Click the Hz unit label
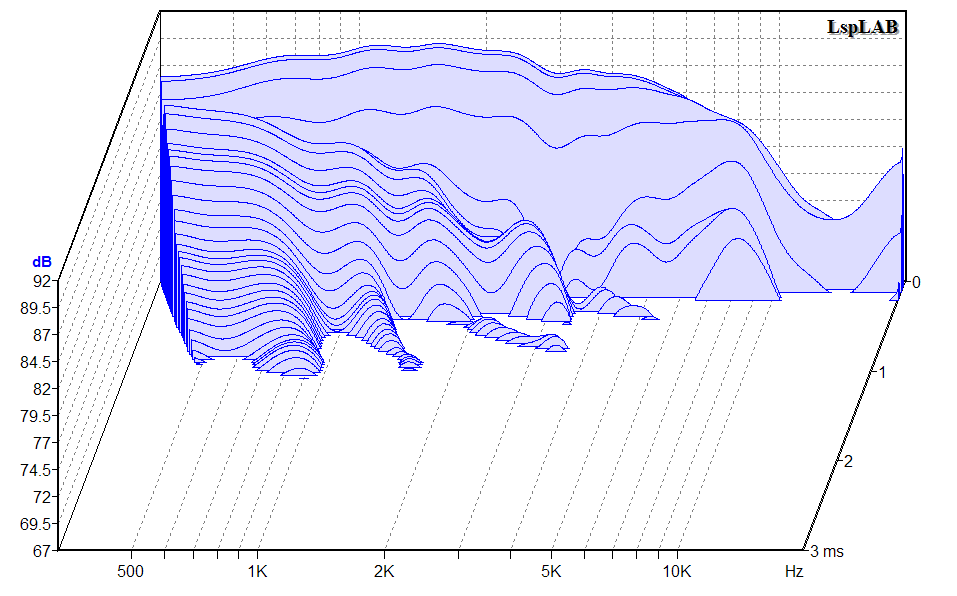957x596 pixels. (793, 572)
